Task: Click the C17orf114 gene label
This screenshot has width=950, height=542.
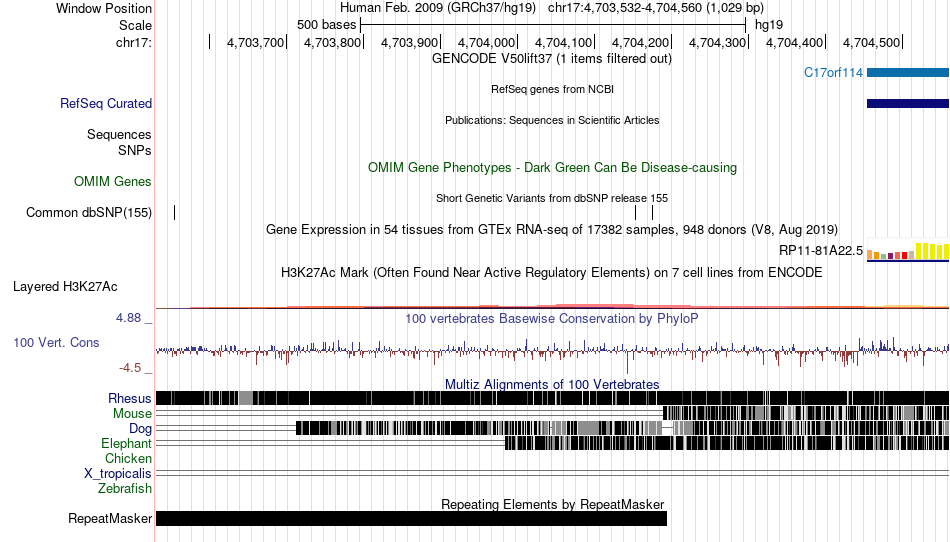Action: [x=833, y=73]
